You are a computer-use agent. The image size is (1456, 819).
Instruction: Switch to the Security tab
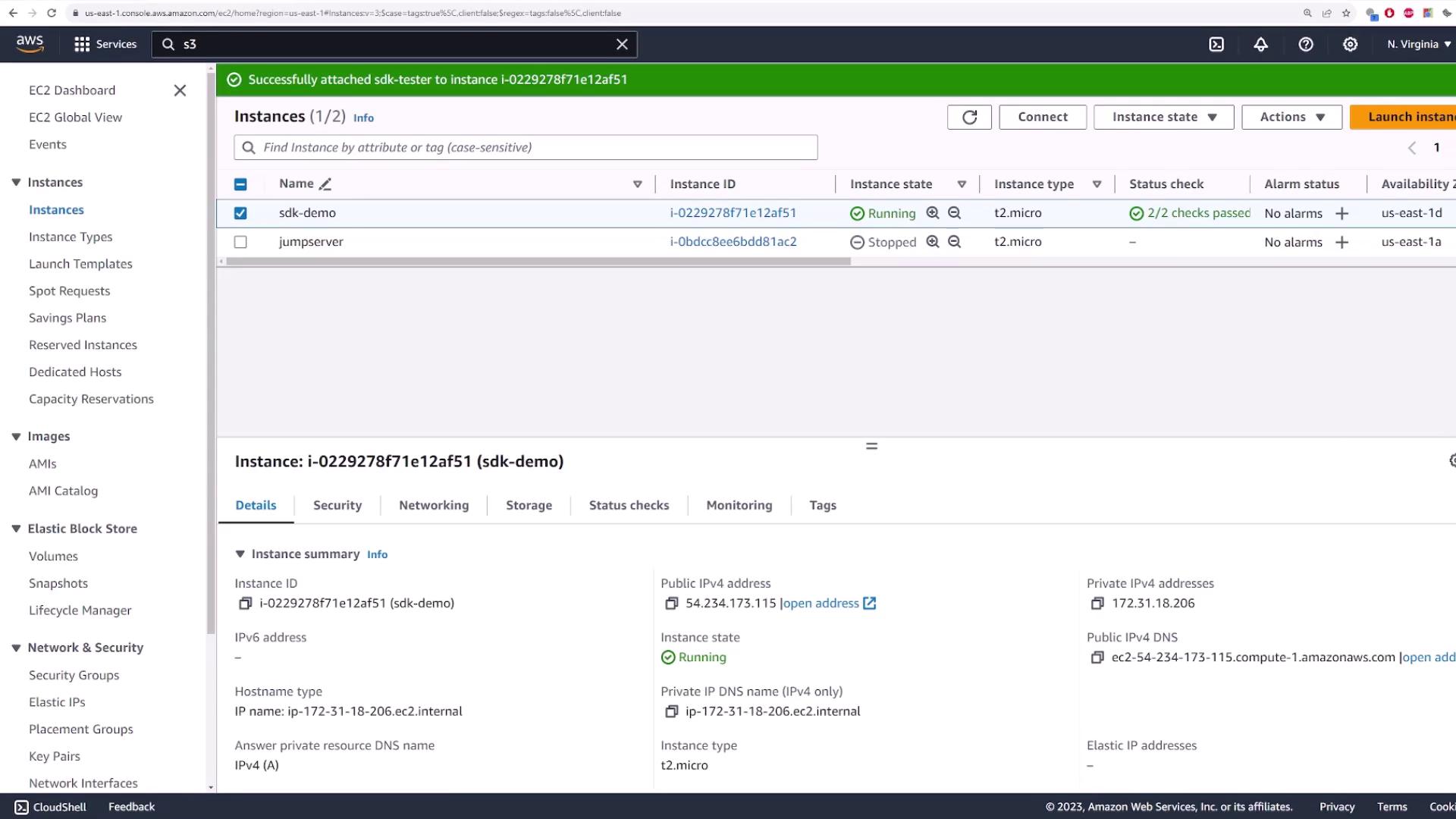click(337, 505)
